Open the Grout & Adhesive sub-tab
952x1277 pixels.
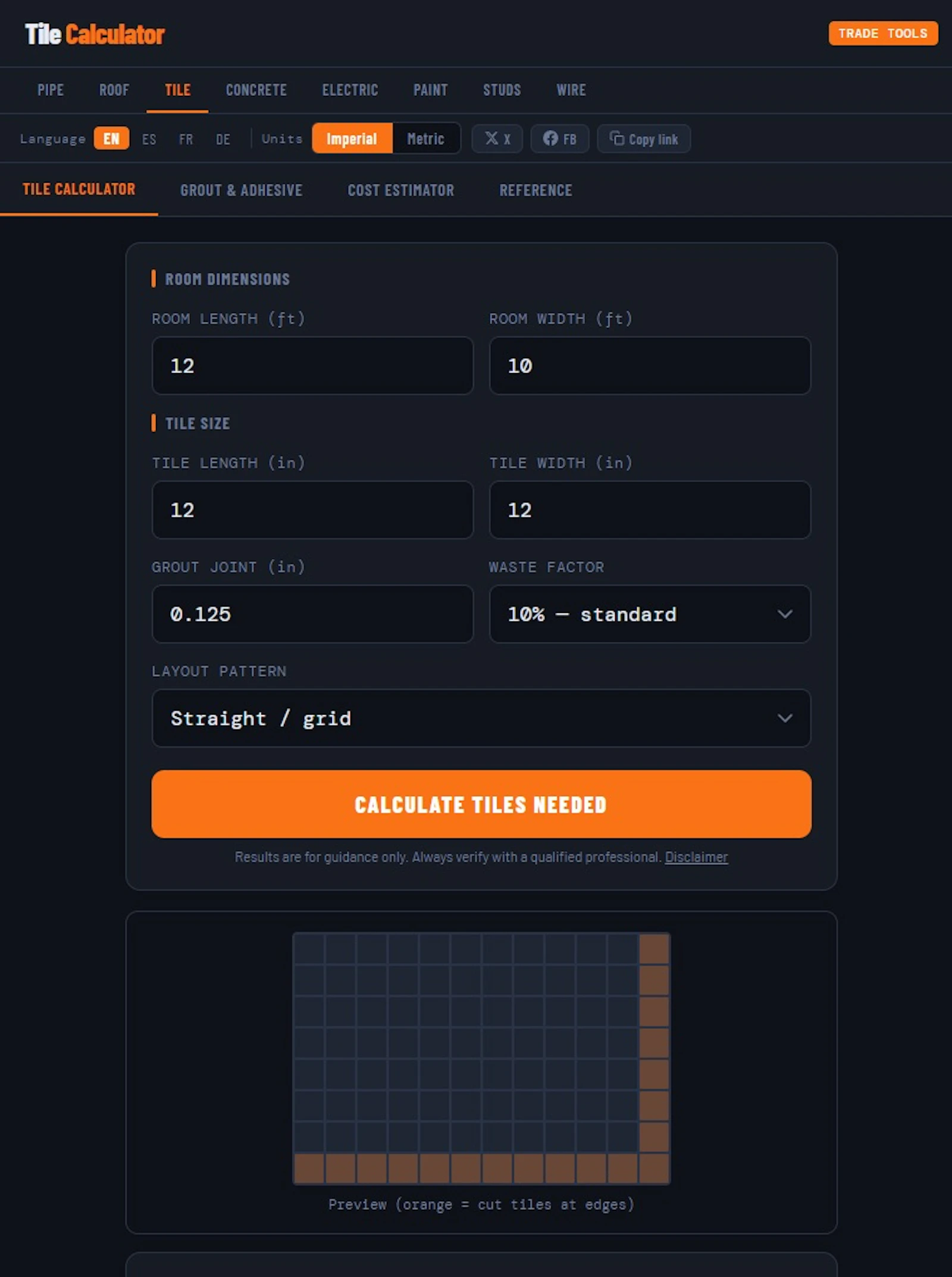(241, 190)
